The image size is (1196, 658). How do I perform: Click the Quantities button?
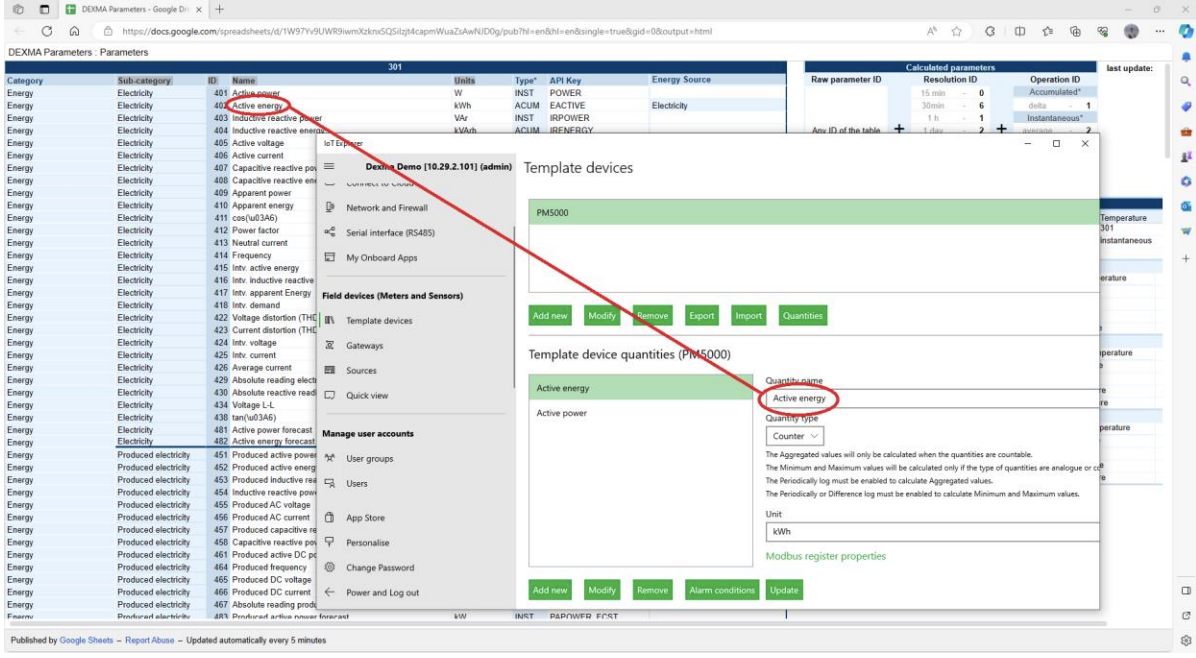(x=802, y=316)
